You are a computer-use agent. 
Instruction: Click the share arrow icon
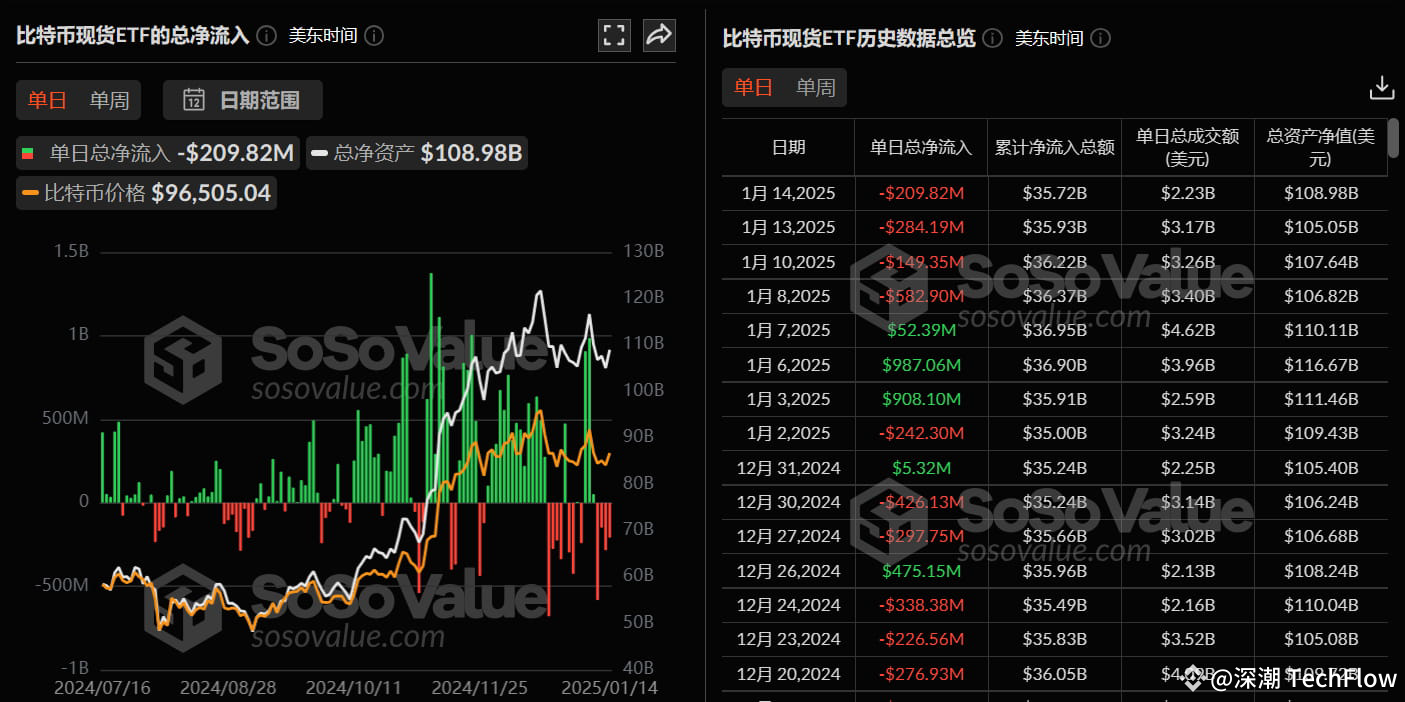click(x=658, y=34)
